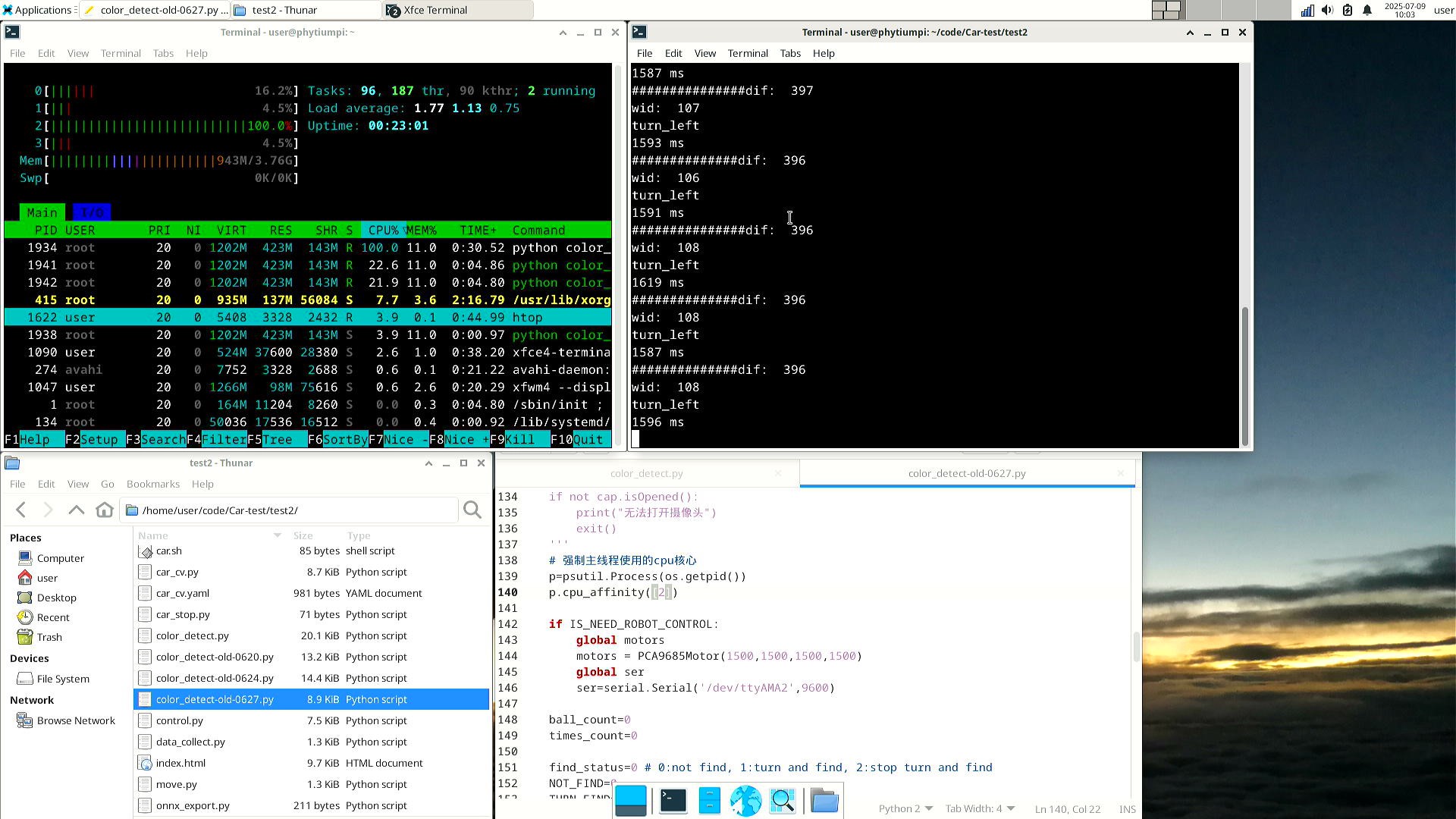Switch workspace using workspace switcher
The width and height of the screenshot is (1456, 819).
click(x=1221, y=10)
